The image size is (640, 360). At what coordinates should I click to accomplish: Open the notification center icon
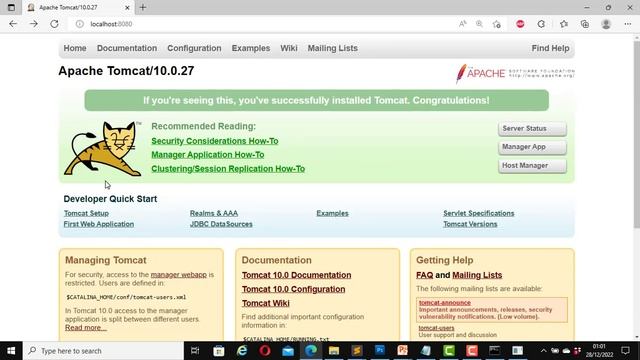pyautogui.click(x=625, y=351)
